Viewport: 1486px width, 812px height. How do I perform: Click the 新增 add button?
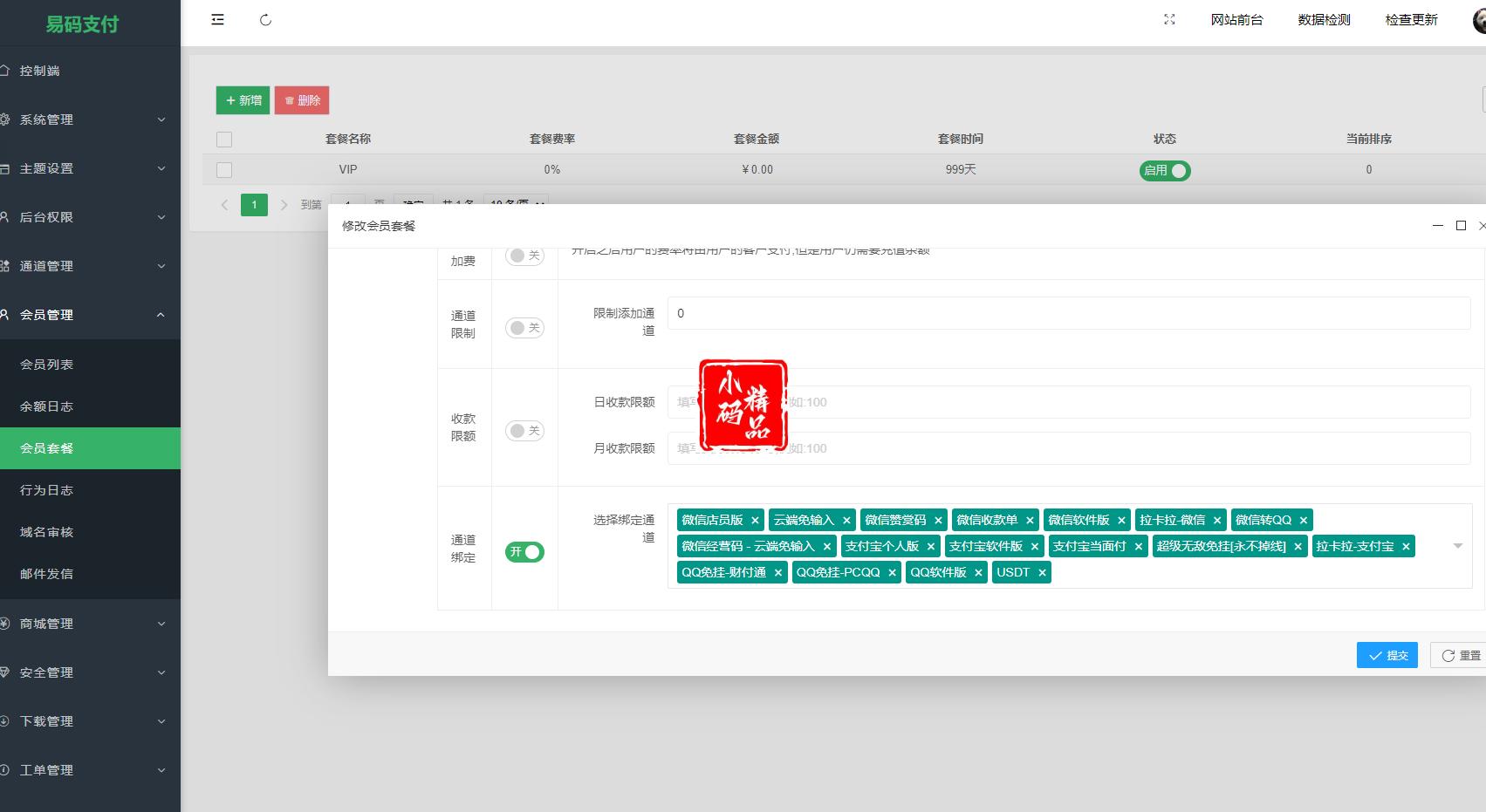click(x=243, y=100)
